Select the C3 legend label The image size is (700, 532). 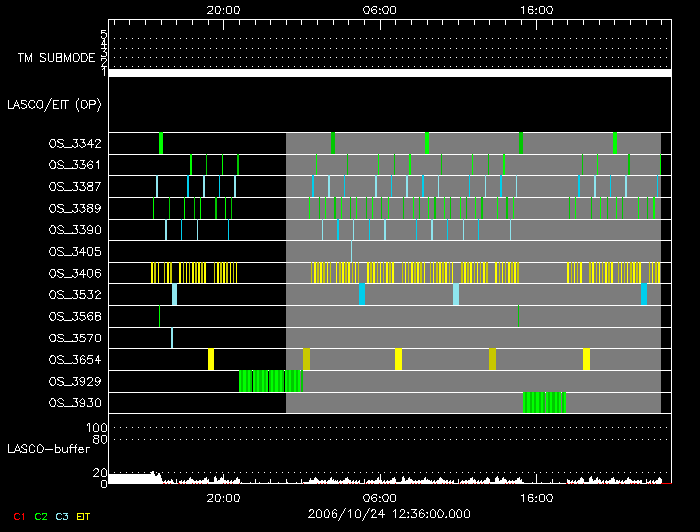click(62, 515)
